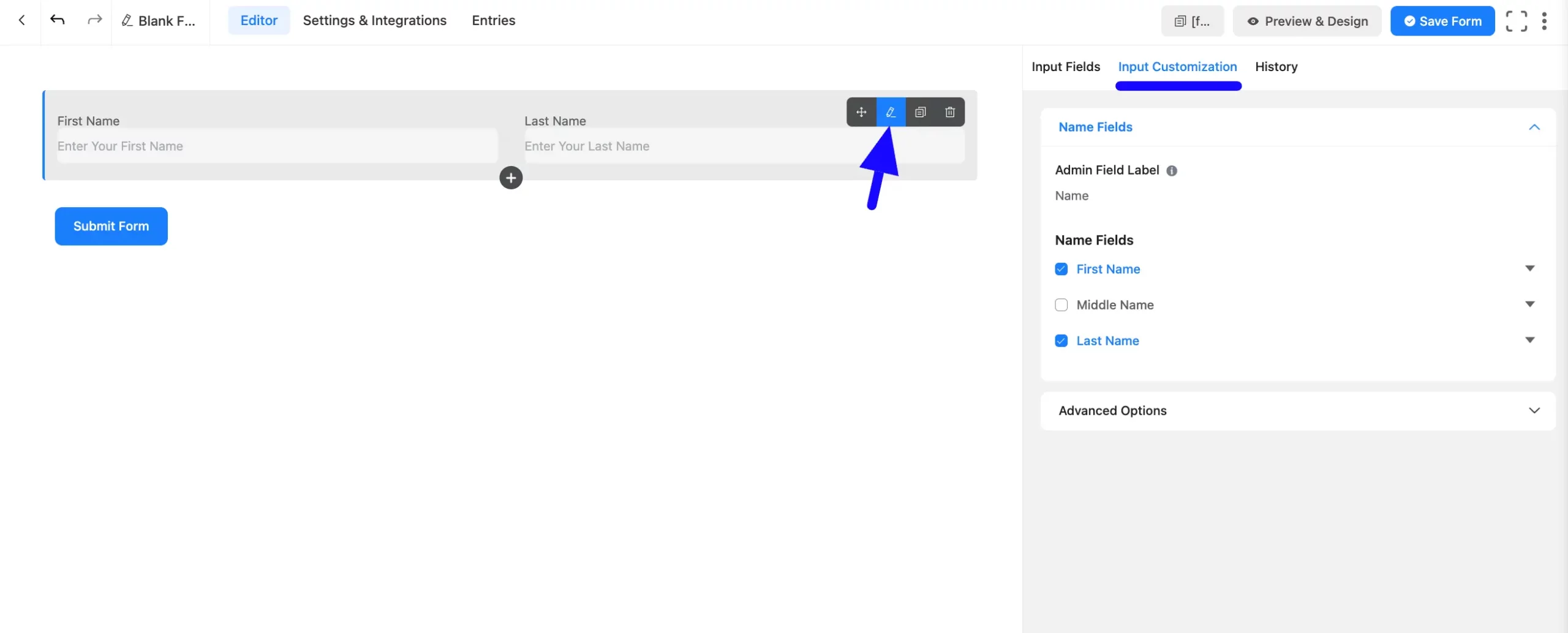1568x633 pixels.
Task: Open the three-dot more options menu
Action: coord(1544,21)
